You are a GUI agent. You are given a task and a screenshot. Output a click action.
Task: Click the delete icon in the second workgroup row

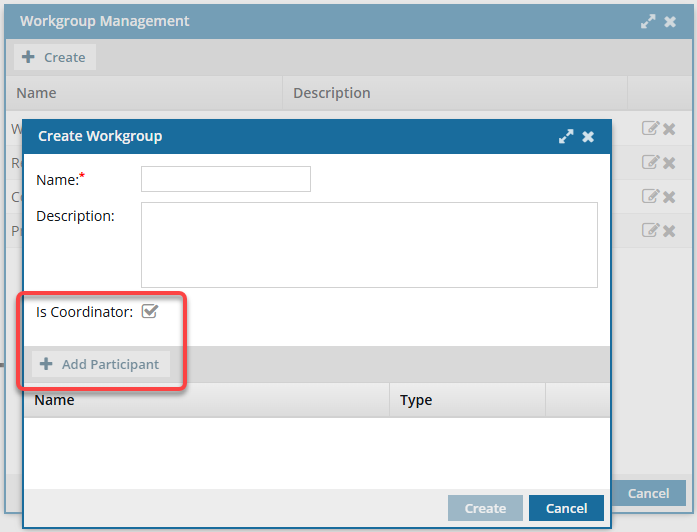(x=669, y=162)
